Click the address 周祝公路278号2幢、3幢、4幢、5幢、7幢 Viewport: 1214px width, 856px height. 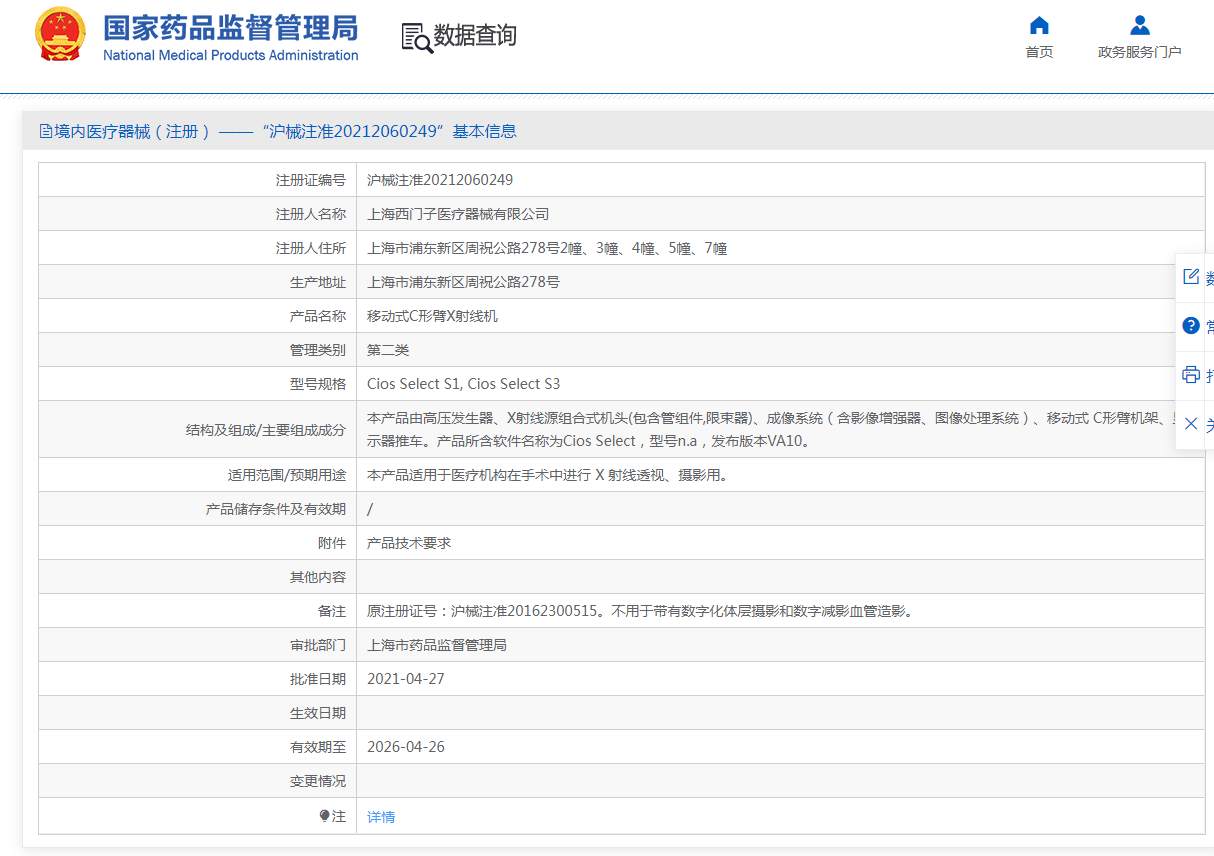pyautogui.click(x=547, y=248)
